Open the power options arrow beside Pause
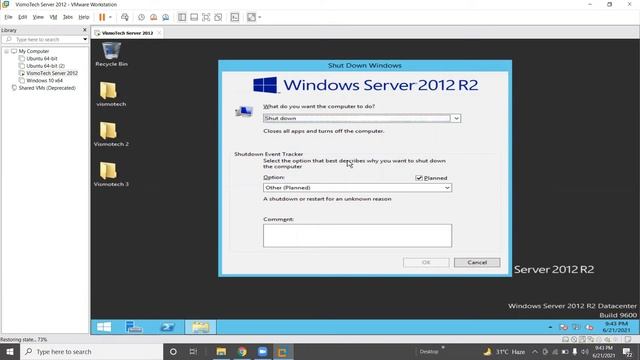 [110, 17]
